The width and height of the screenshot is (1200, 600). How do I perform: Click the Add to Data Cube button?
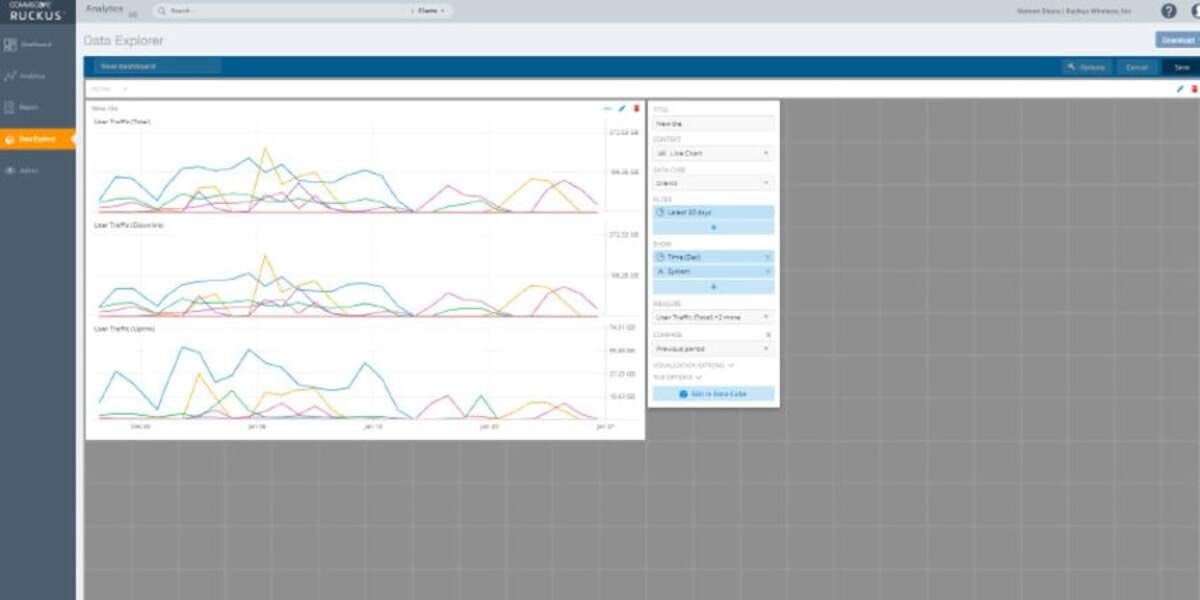713,394
